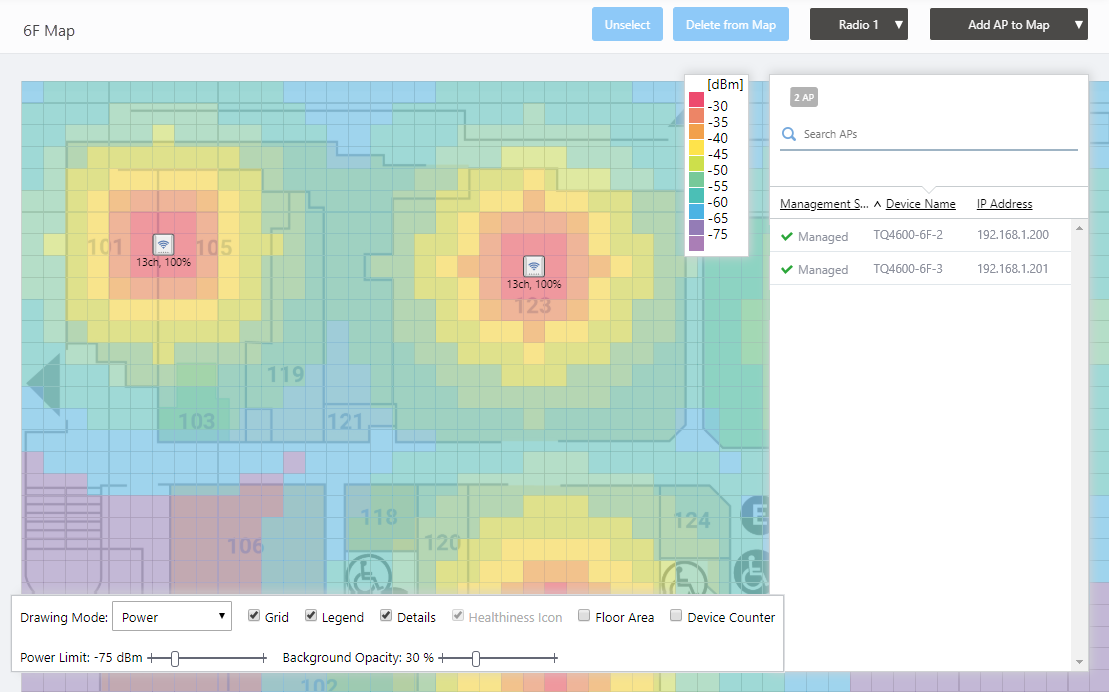Uncheck the Legend checkbox
This screenshot has height=692, width=1109.
click(311, 617)
